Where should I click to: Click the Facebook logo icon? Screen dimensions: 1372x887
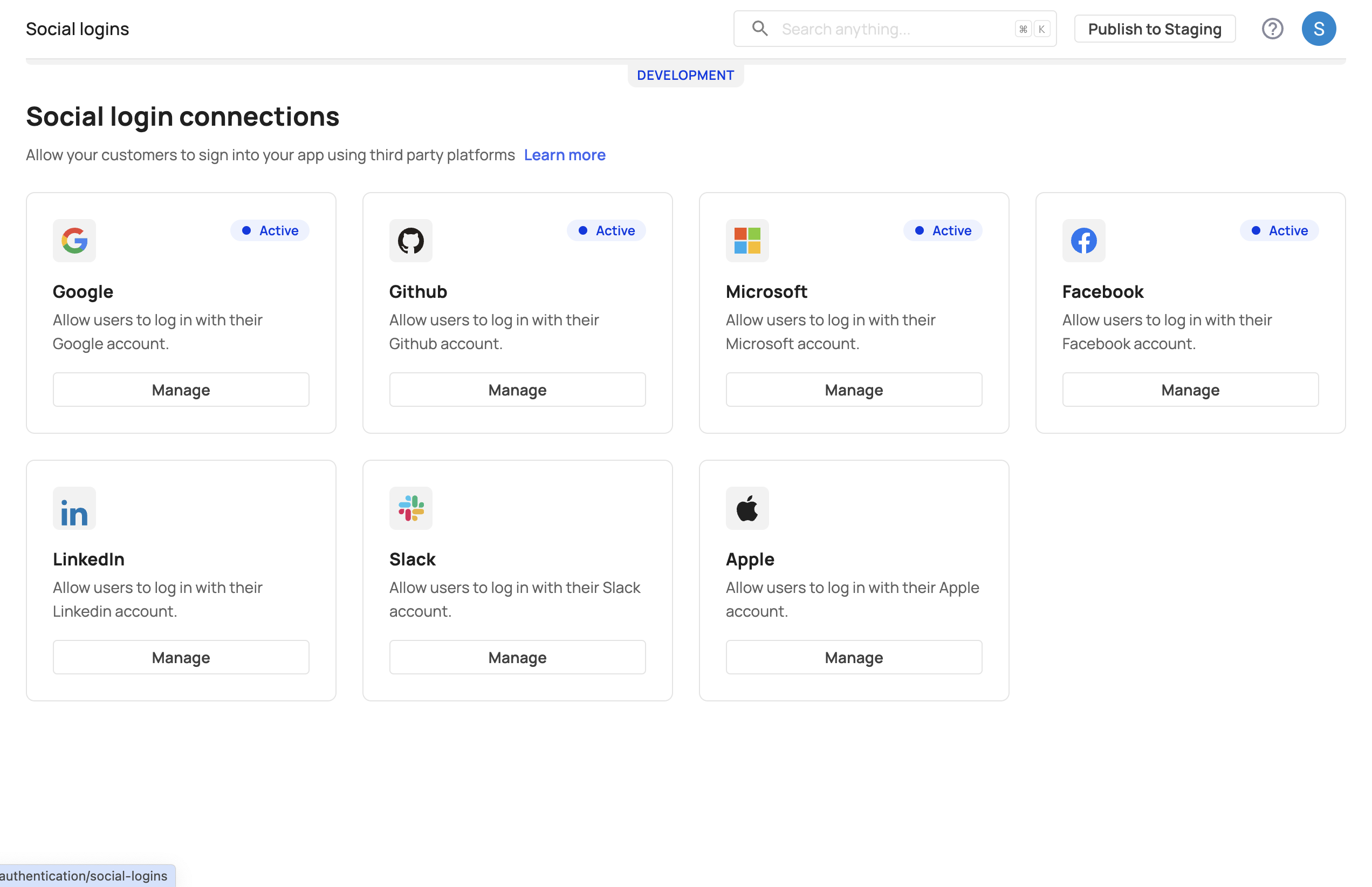point(1083,241)
